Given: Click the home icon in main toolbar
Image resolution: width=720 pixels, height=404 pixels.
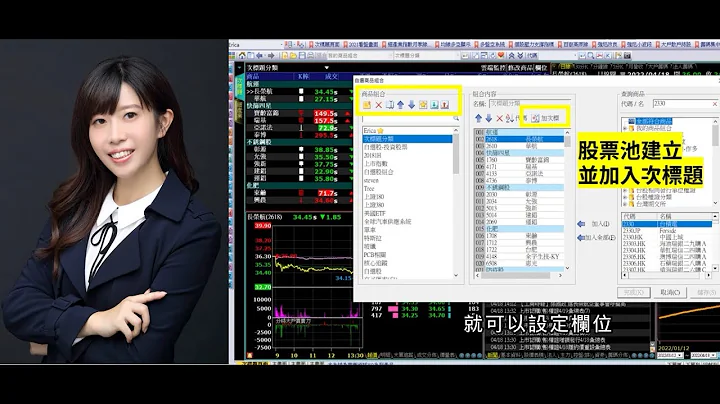Looking at the screenshot, I should [242, 56].
